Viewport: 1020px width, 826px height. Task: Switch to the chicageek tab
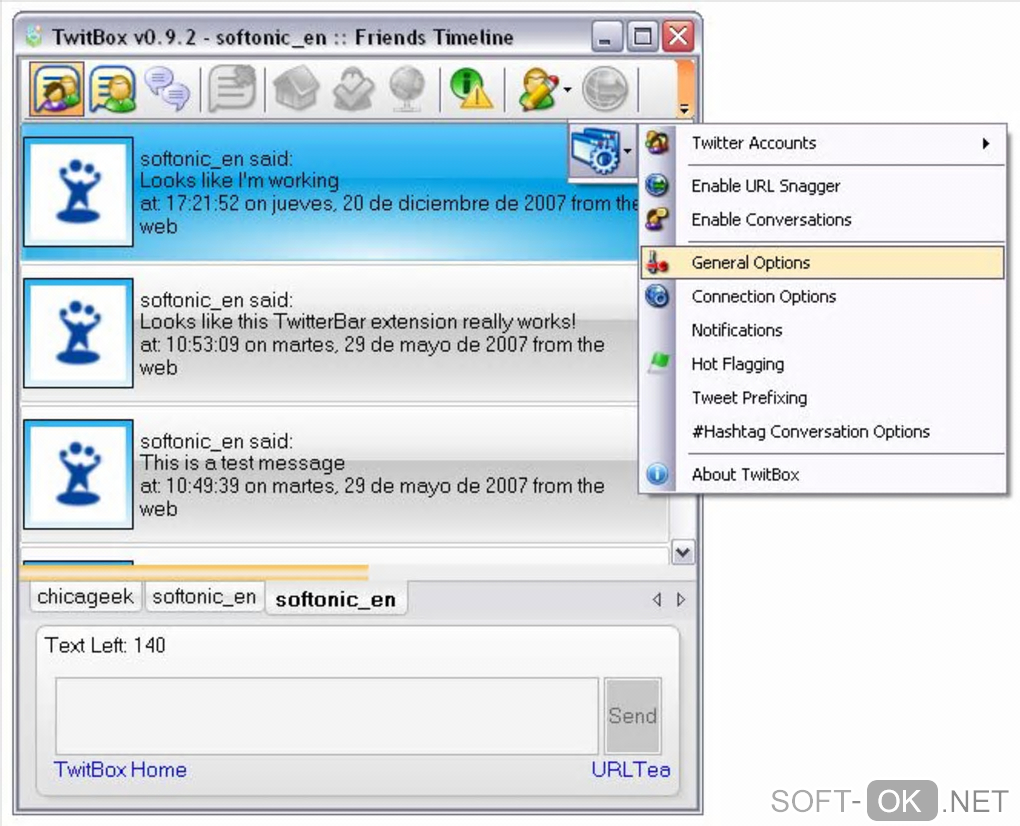point(85,596)
